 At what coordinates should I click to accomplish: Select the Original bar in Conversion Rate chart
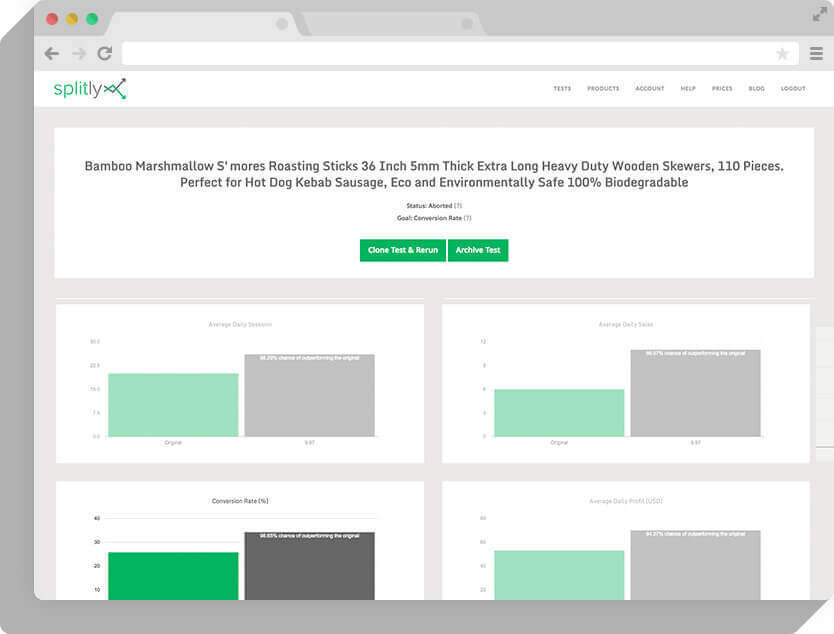[x=173, y=575]
